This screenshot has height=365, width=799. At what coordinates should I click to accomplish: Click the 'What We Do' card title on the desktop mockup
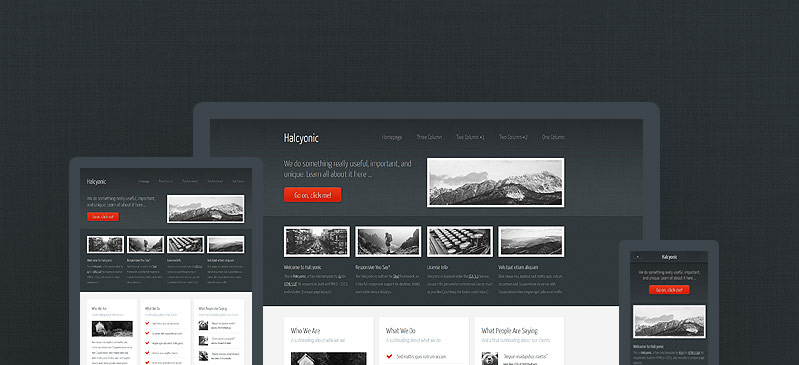pyautogui.click(x=401, y=331)
